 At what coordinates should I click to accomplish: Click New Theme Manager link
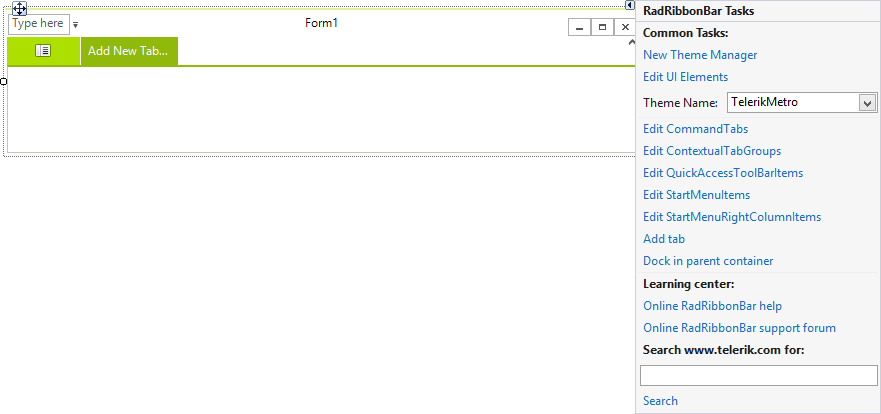[x=700, y=55]
